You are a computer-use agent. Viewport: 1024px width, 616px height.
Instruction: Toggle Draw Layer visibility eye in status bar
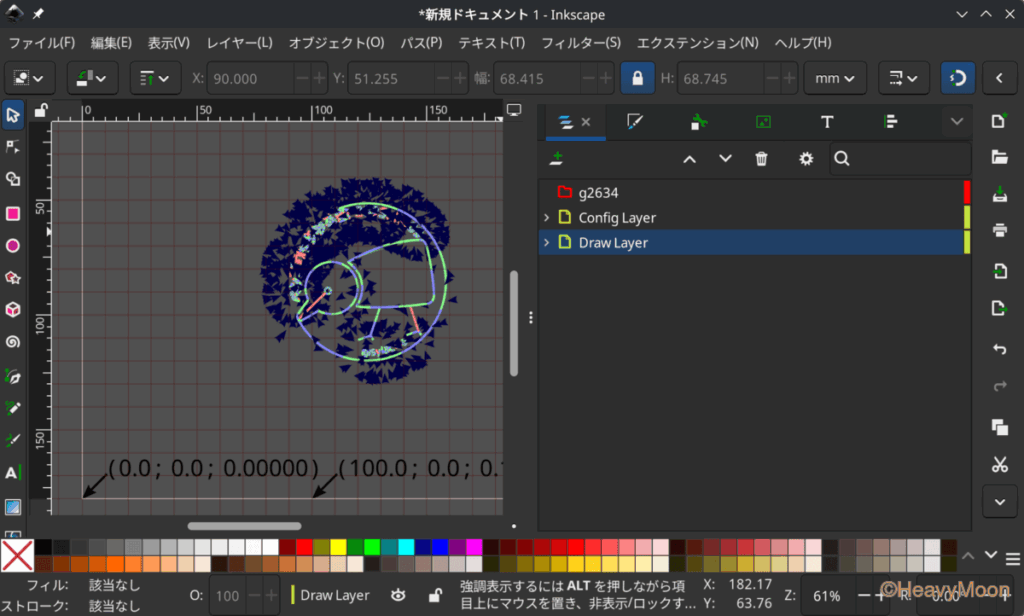coord(398,595)
